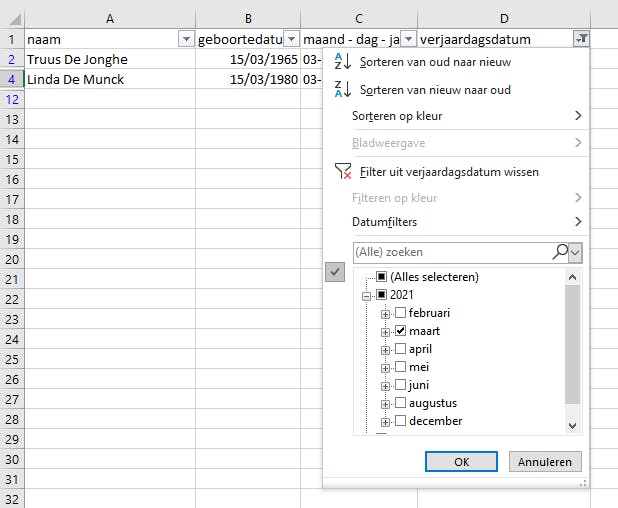Enable the december checkbox
Screen dimensions: 618x508
point(400,421)
